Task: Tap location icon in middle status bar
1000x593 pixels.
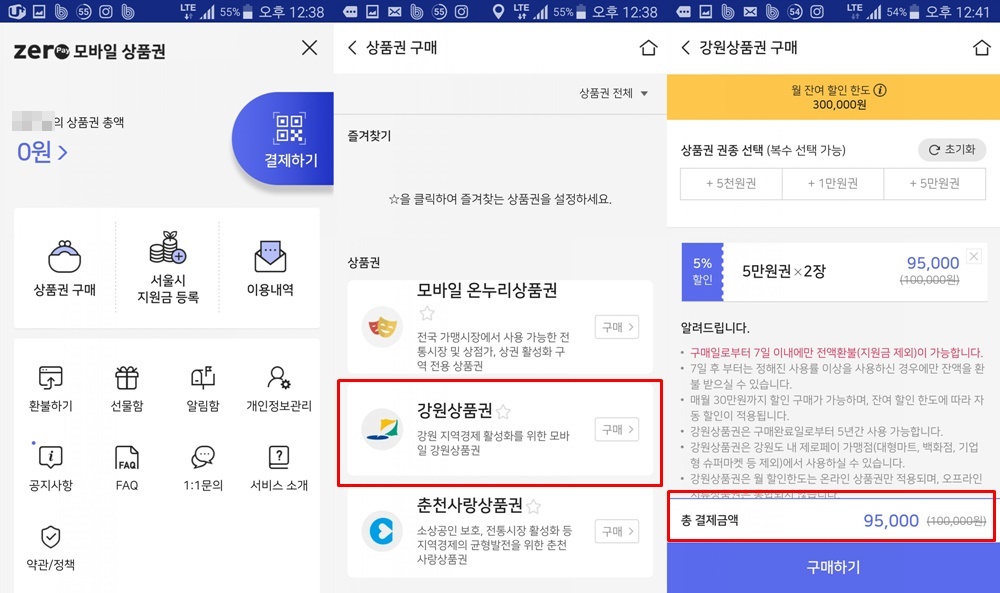Action: coord(498,11)
